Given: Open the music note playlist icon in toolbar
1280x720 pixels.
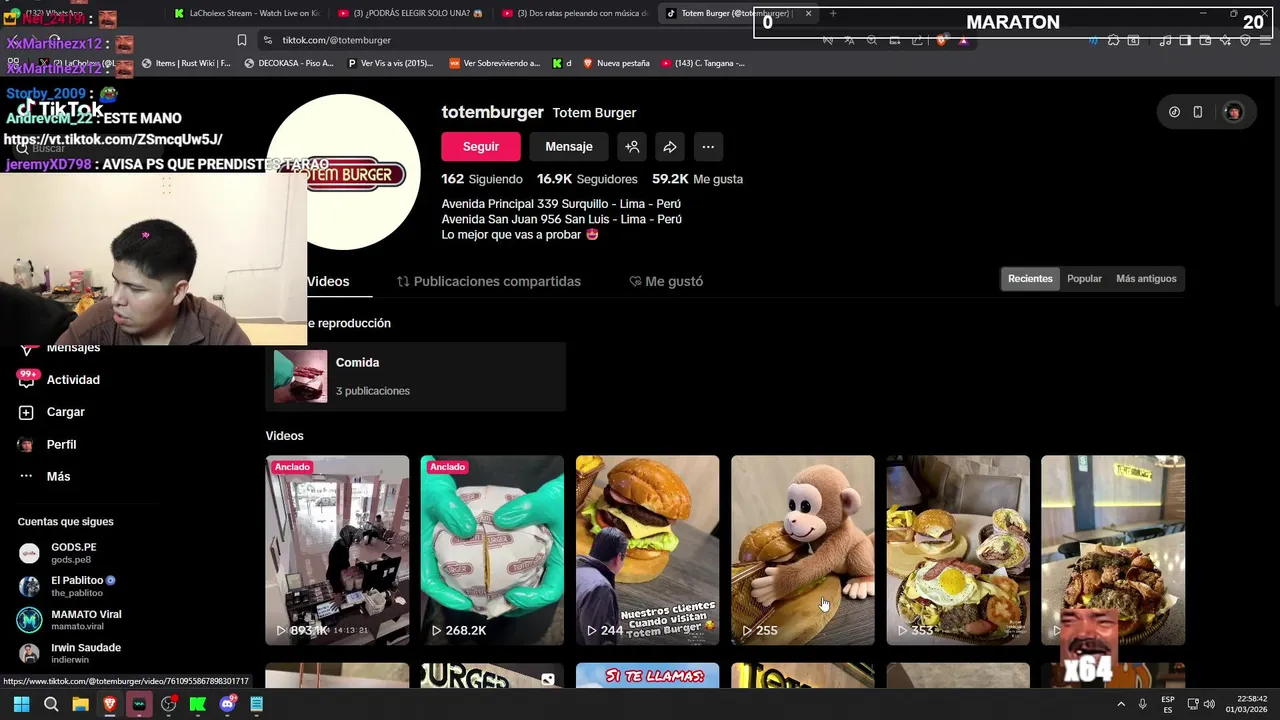Looking at the screenshot, I should (x=1165, y=40).
